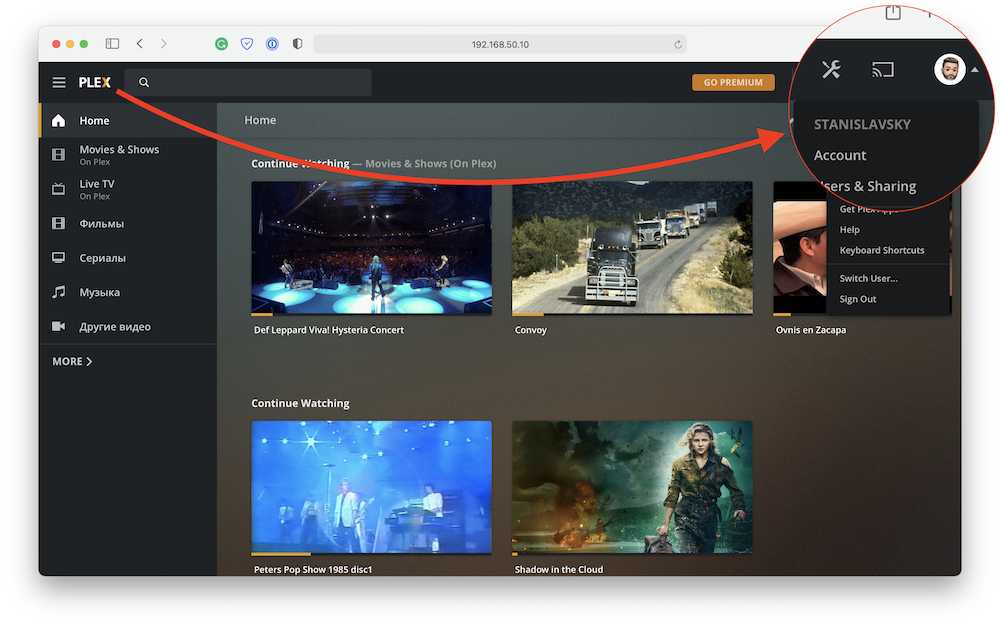The width and height of the screenshot is (1000, 627).
Task: Go to Movies & Shows sidebar item
Action: (119, 154)
